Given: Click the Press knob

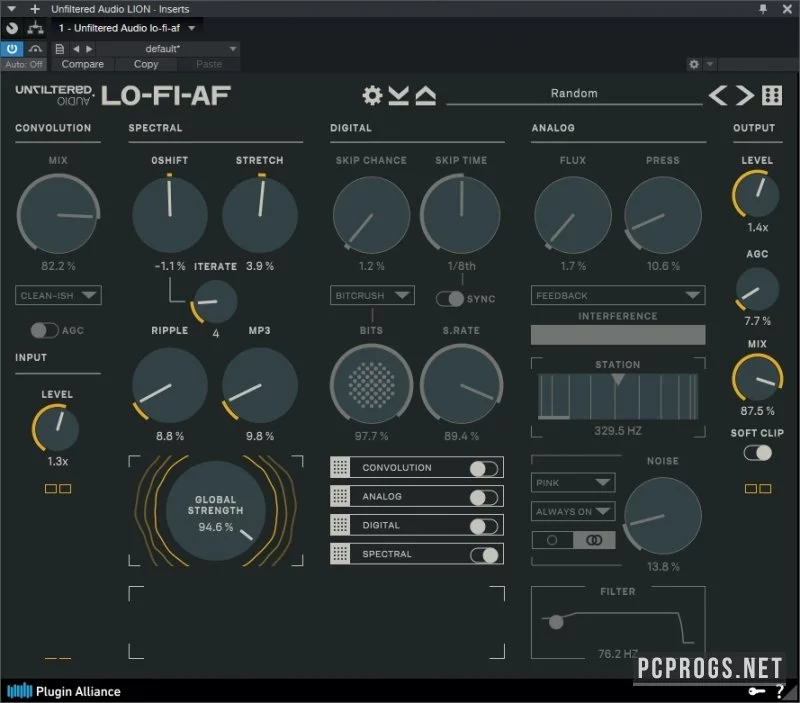Looking at the screenshot, I should 663,214.
